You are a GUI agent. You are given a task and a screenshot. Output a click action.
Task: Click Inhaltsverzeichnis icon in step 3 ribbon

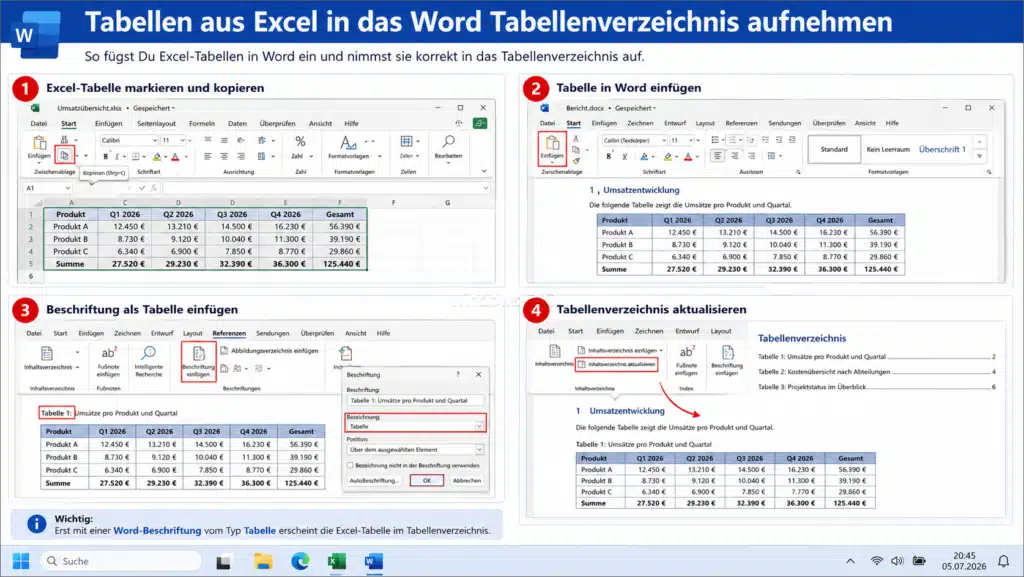47,353
